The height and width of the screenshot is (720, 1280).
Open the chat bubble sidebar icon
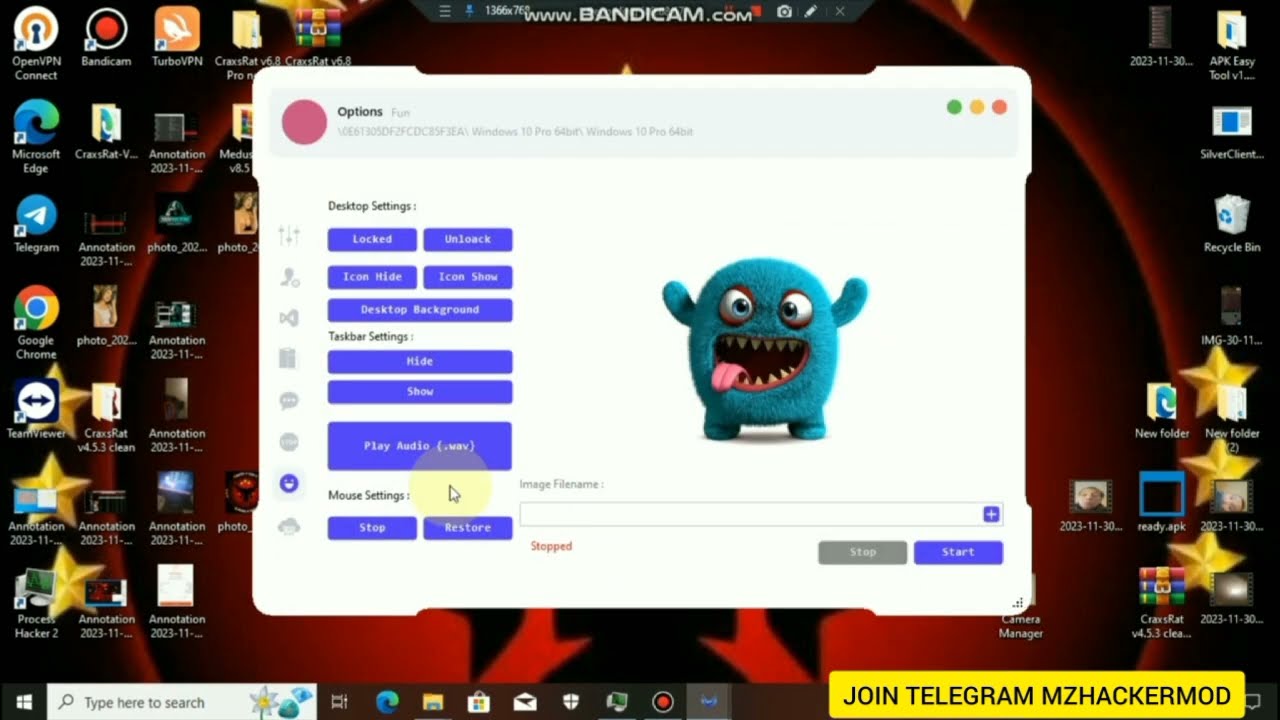(289, 400)
